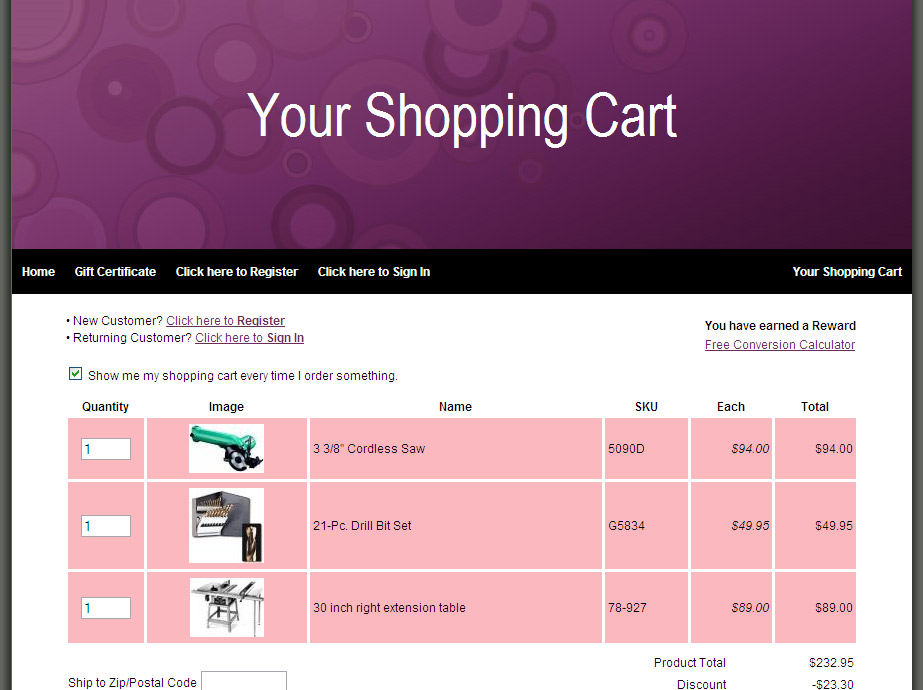Image resolution: width=923 pixels, height=690 pixels.
Task: Open the Home menu item
Action: [x=38, y=272]
